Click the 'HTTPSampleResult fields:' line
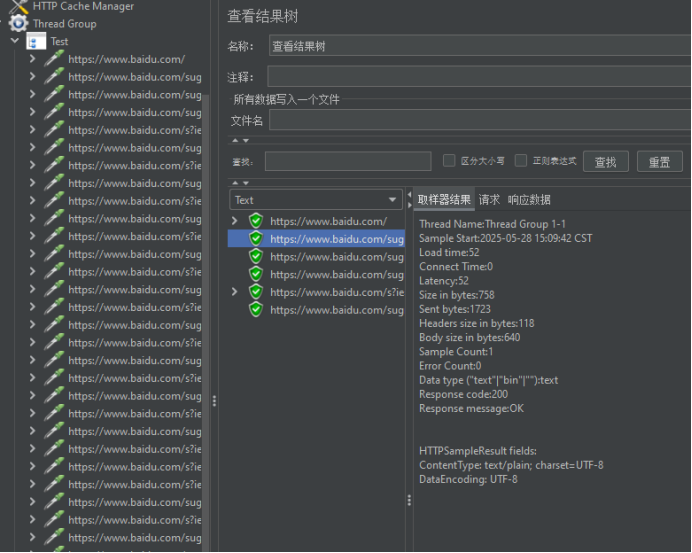 tap(478, 451)
